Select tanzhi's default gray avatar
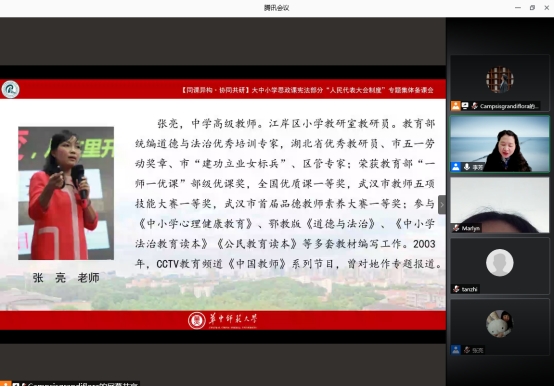Screen dimensions: 554x387 click(x=500, y=263)
